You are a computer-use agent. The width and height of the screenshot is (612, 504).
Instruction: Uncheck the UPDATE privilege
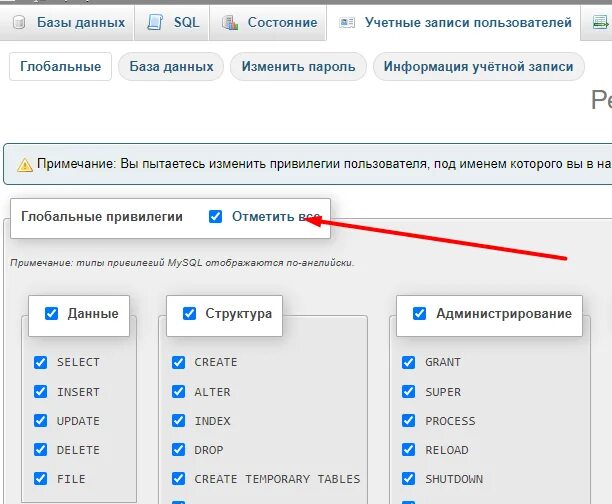click(40, 421)
